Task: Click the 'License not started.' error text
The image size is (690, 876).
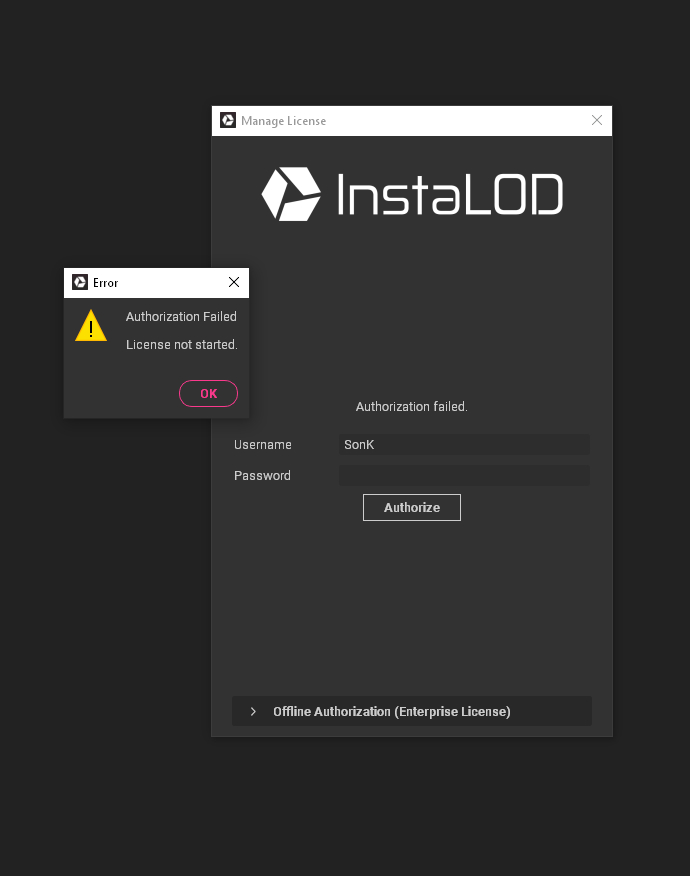Action: pyautogui.click(x=181, y=345)
